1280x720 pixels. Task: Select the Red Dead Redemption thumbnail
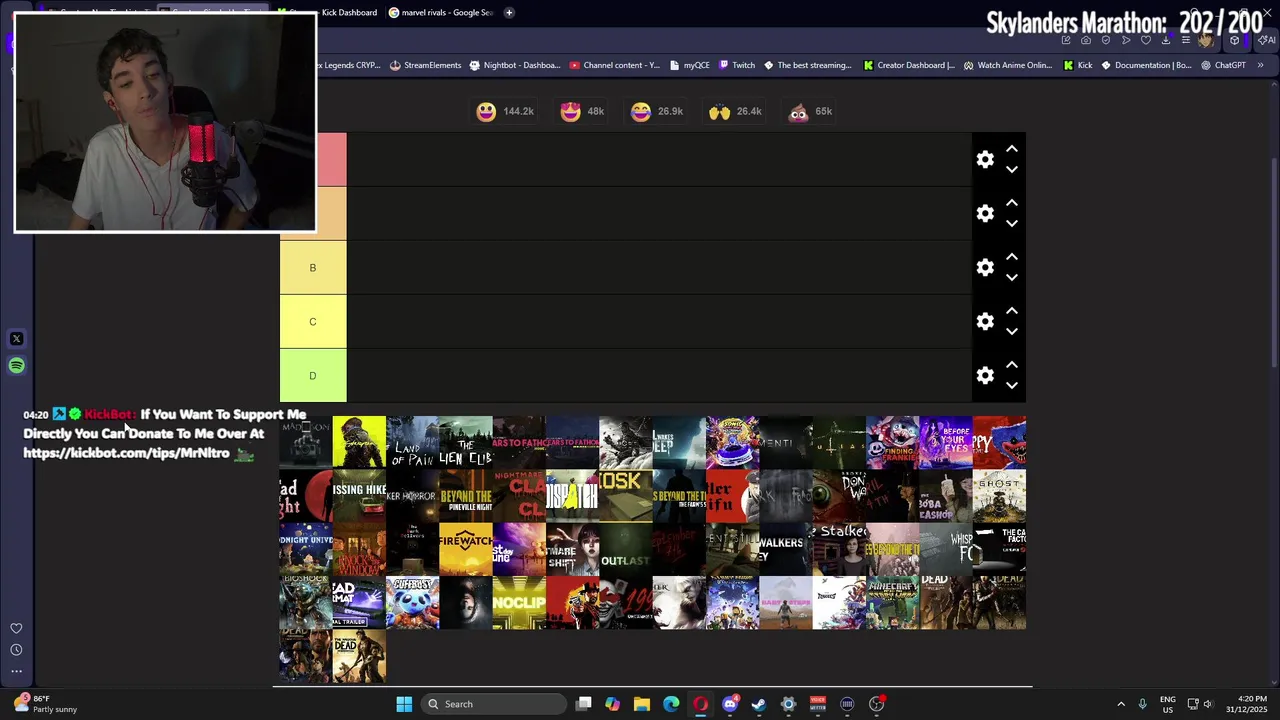click(573, 603)
